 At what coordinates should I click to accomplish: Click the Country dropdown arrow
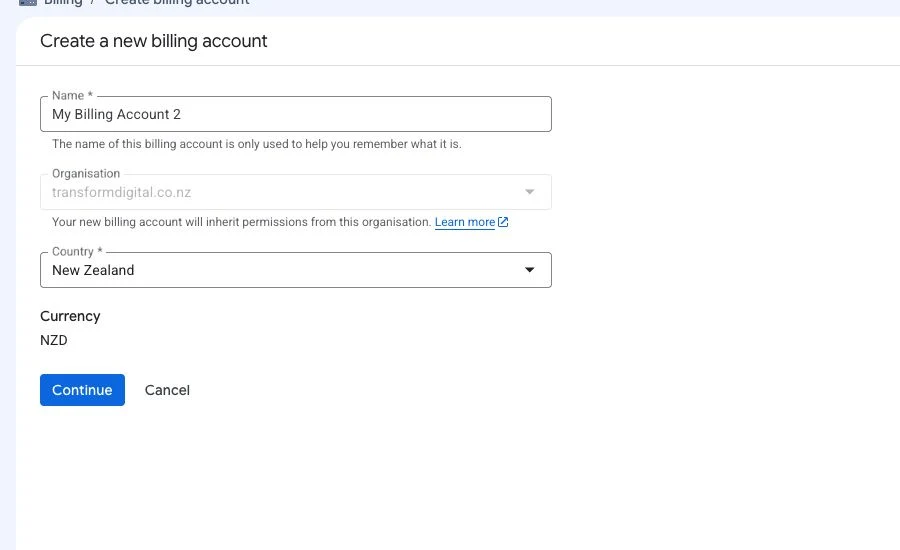[529, 270]
